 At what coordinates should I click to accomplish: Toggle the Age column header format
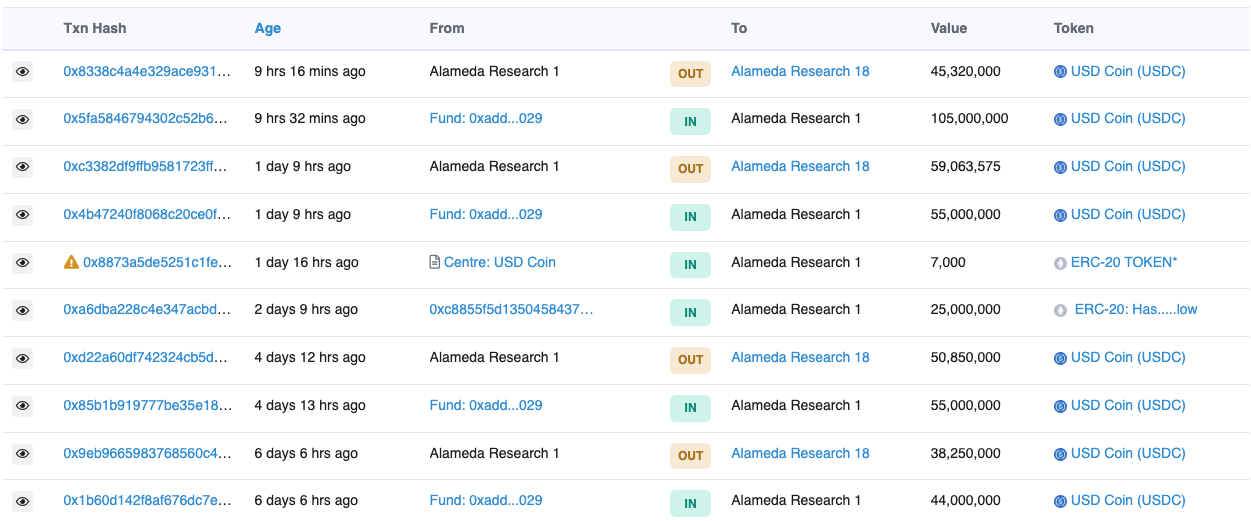tap(267, 28)
